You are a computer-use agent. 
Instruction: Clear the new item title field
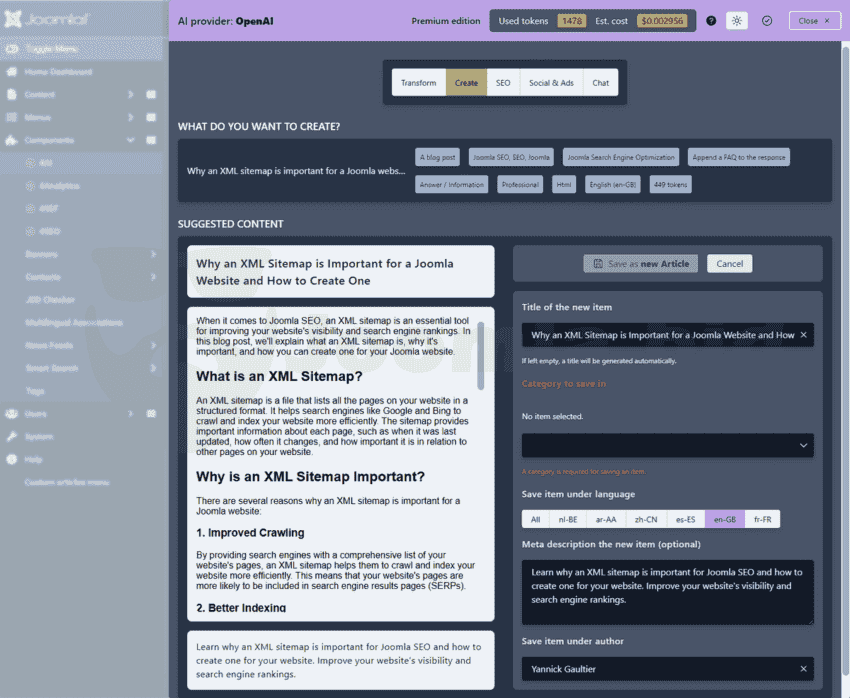(x=803, y=335)
